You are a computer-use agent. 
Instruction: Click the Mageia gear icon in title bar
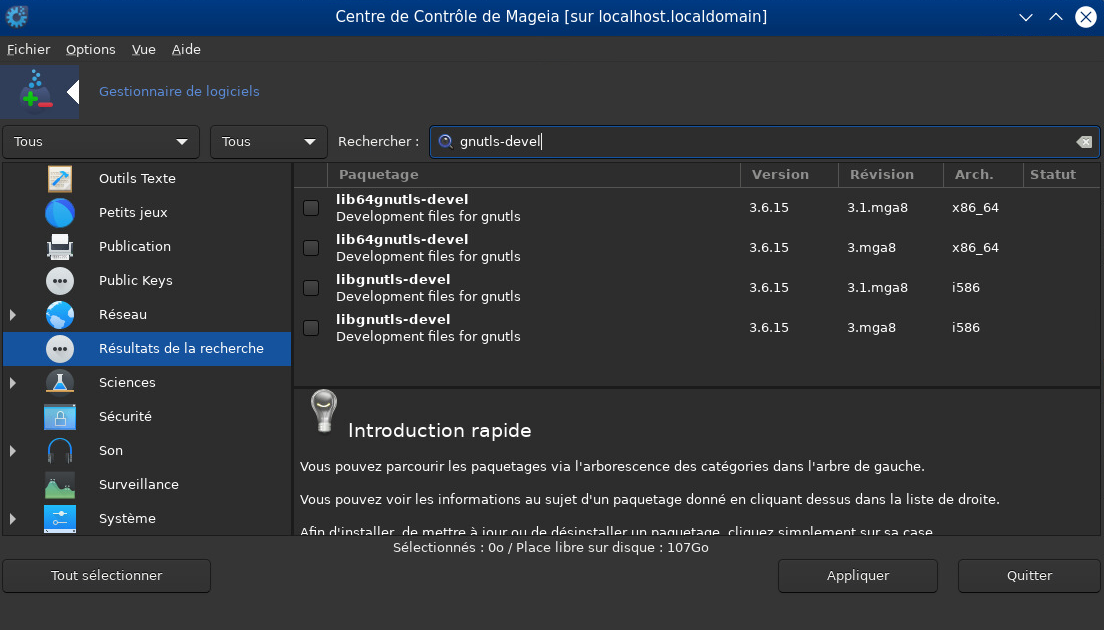pos(17,16)
